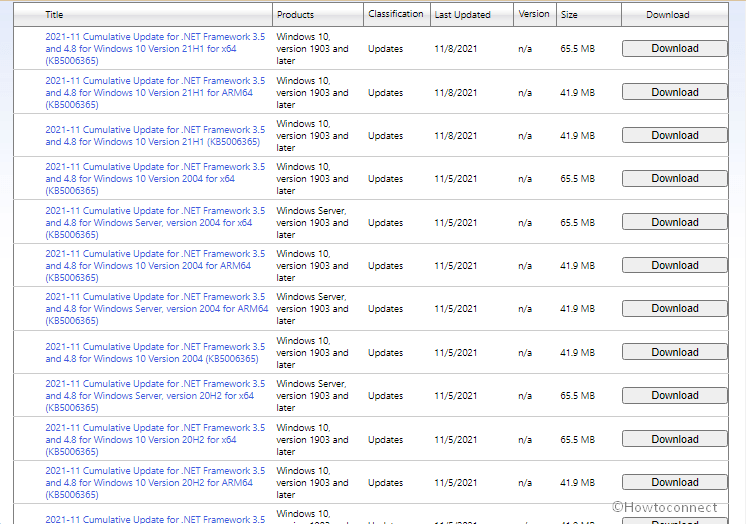Click the Download column header

(x=667, y=15)
